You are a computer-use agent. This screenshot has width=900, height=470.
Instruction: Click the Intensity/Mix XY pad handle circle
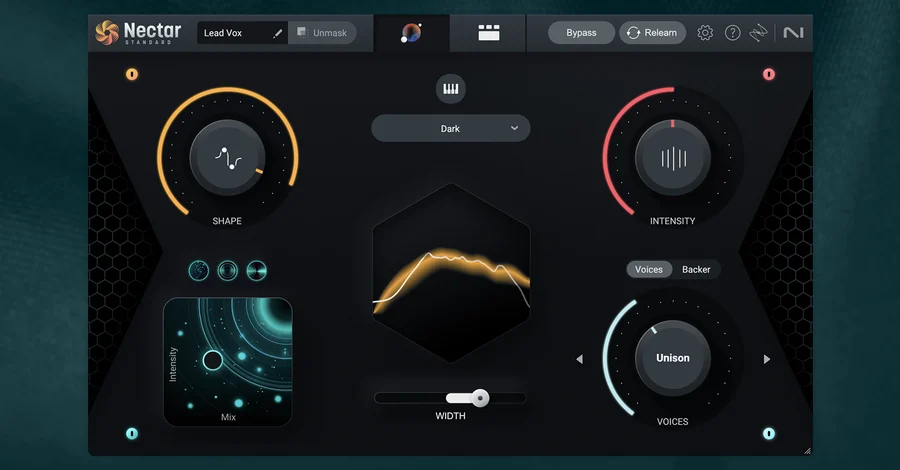click(x=213, y=360)
